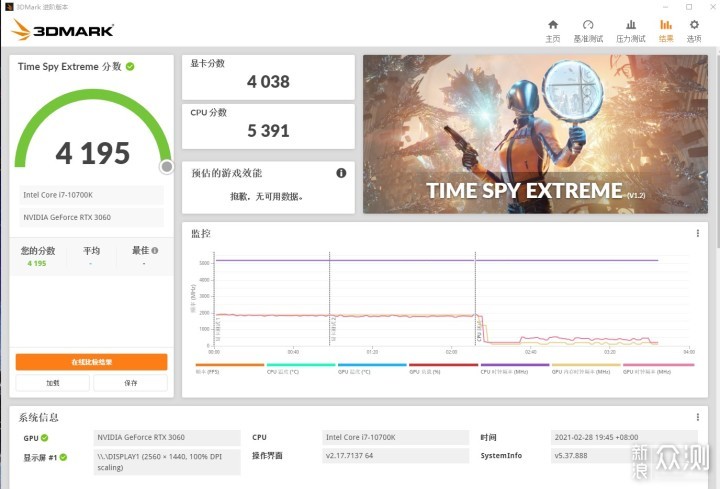The height and width of the screenshot is (489, 720).
Task: Open the three-dot menu in 监控 panel
Action: pos(698,233)
